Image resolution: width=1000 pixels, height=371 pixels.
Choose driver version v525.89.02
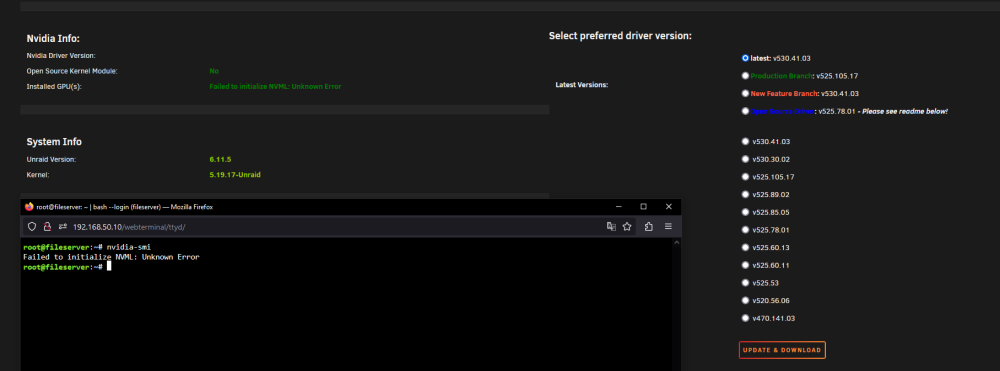coord(745,194)
